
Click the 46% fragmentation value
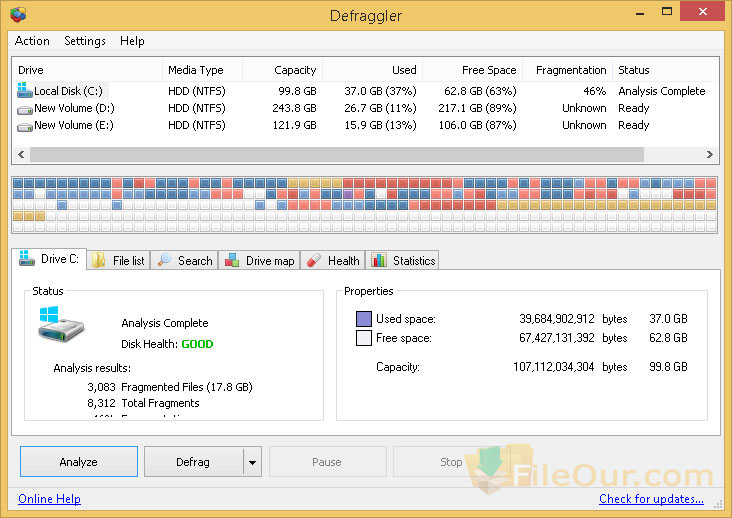594,91
